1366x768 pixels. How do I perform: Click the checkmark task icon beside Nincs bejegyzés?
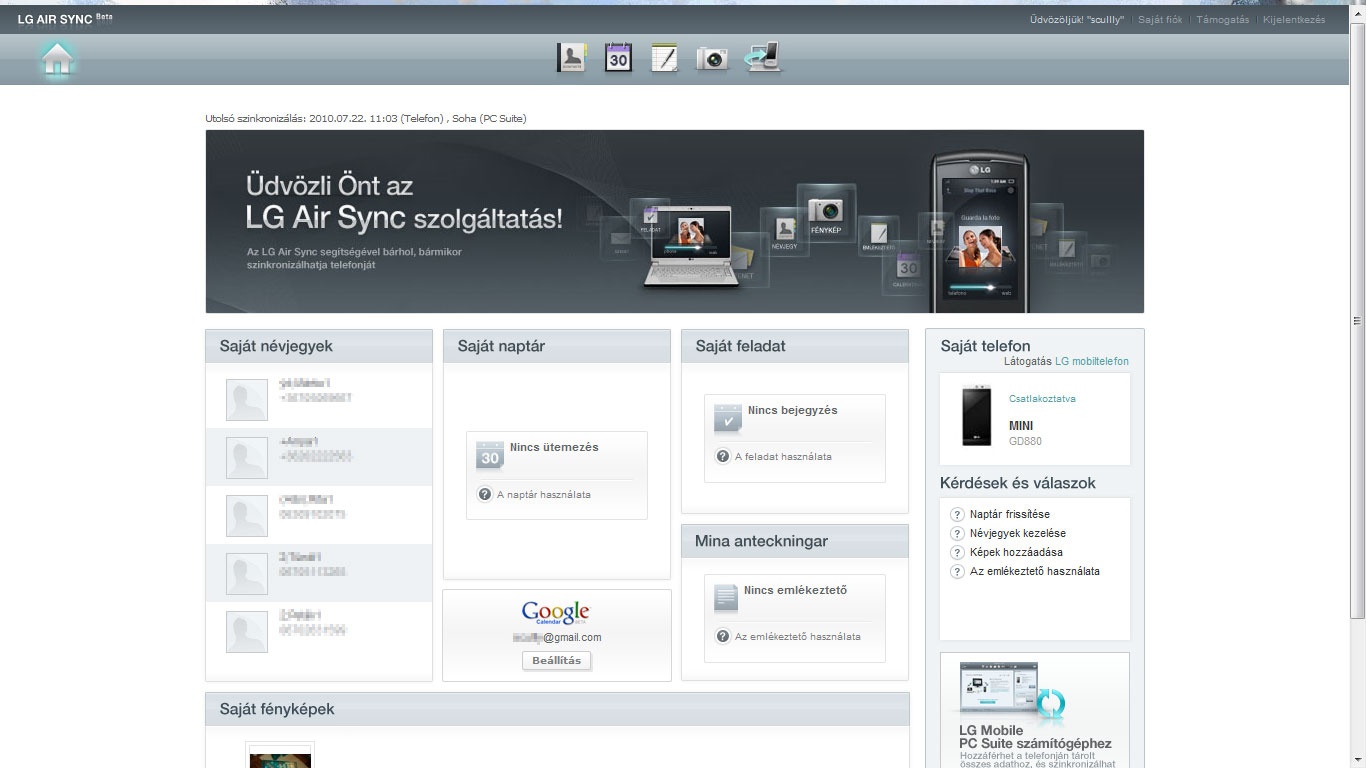(727, 418)
